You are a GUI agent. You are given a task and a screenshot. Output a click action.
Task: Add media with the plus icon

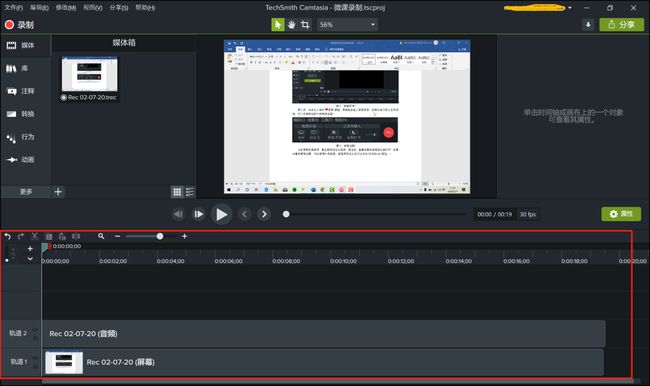(x=58, y=192)
